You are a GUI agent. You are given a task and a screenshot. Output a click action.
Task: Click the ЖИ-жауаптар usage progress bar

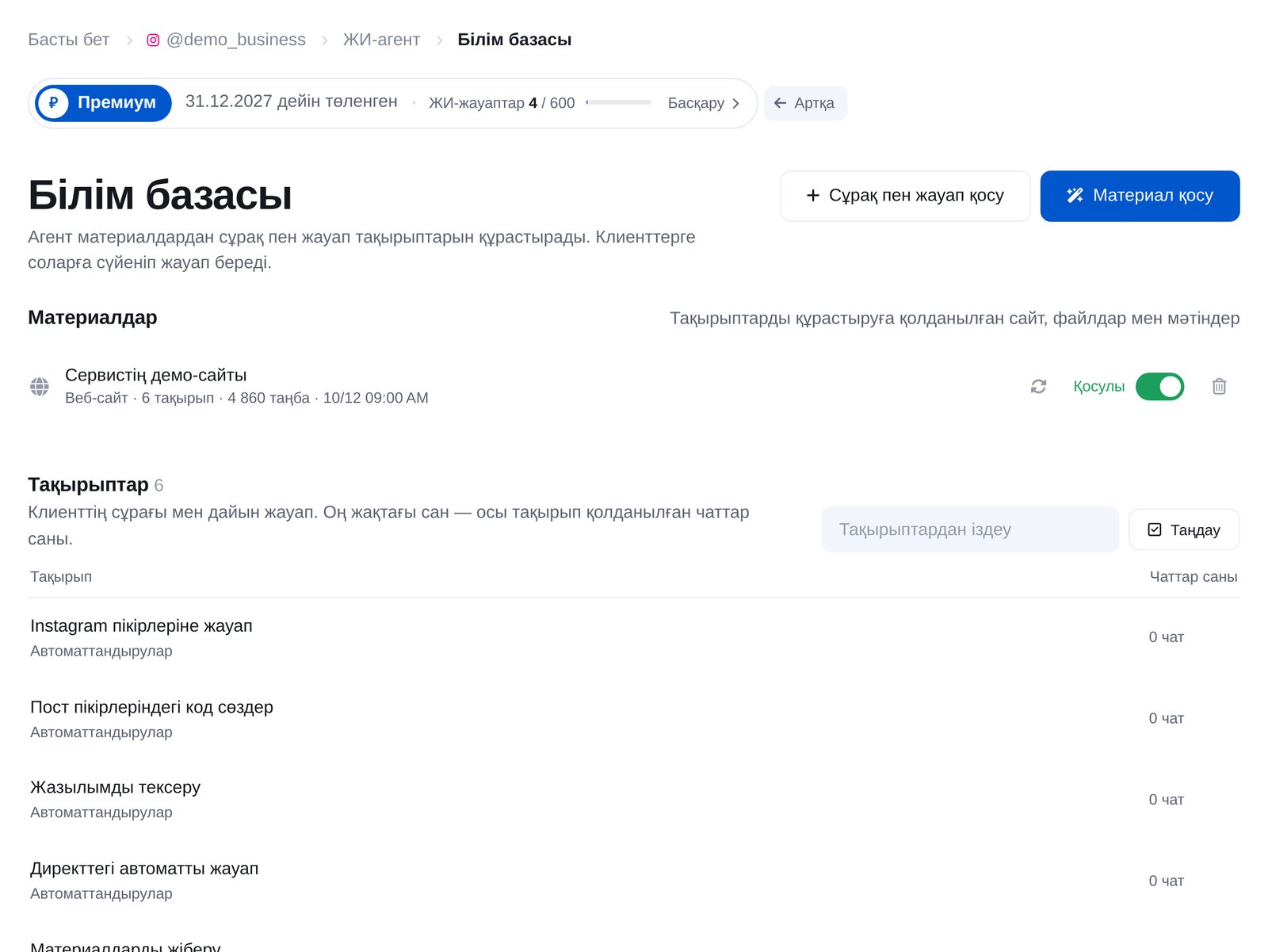(x=618, y=102)
